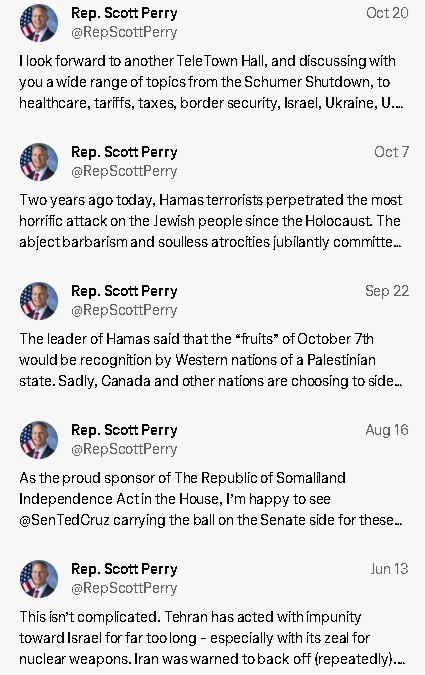The image size is (425, 675).
Task: Open the Sep 22 date timestamp
Action: pyautogui.click(x=387, y=291)
